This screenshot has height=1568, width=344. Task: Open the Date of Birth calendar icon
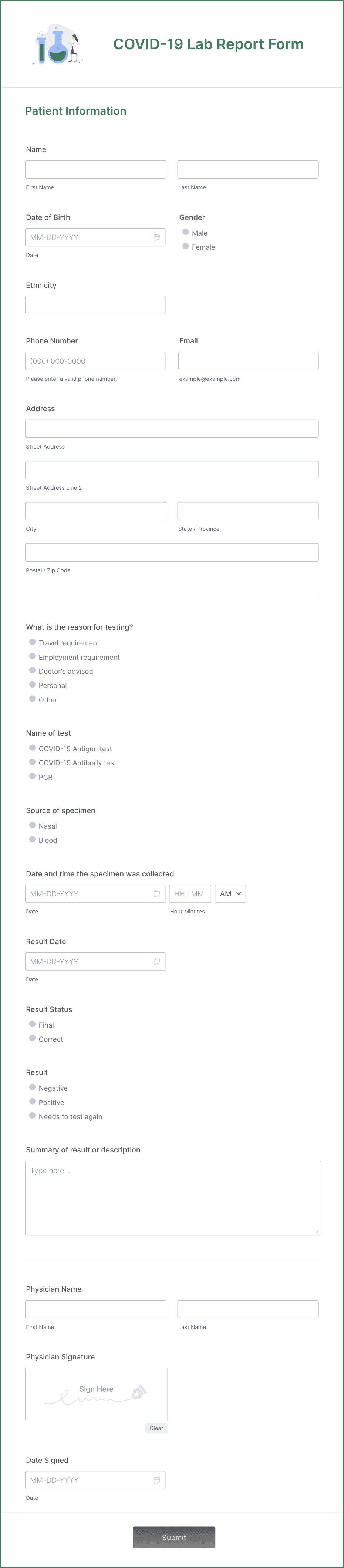pos(156,237)
